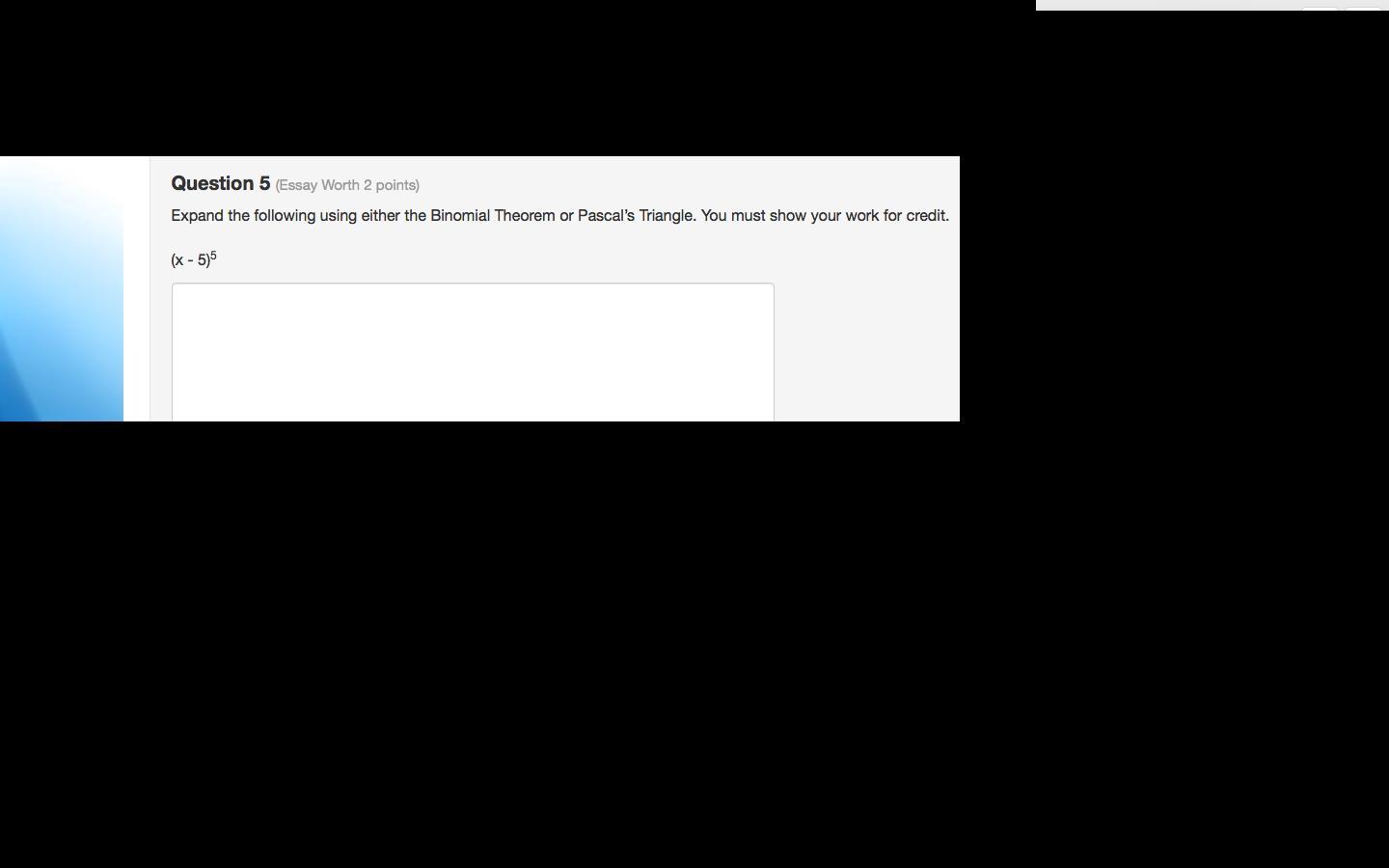This screenshot has width=1389, height=868.
Task: Click the white strip beside blue sidebar
Action: click(136, 288)
